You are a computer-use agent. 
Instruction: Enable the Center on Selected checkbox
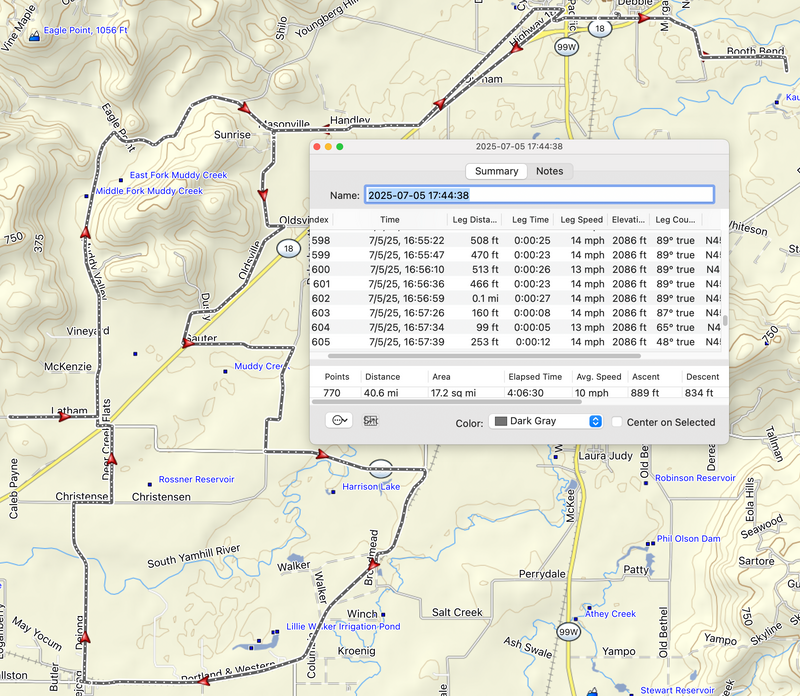(618, 422)
